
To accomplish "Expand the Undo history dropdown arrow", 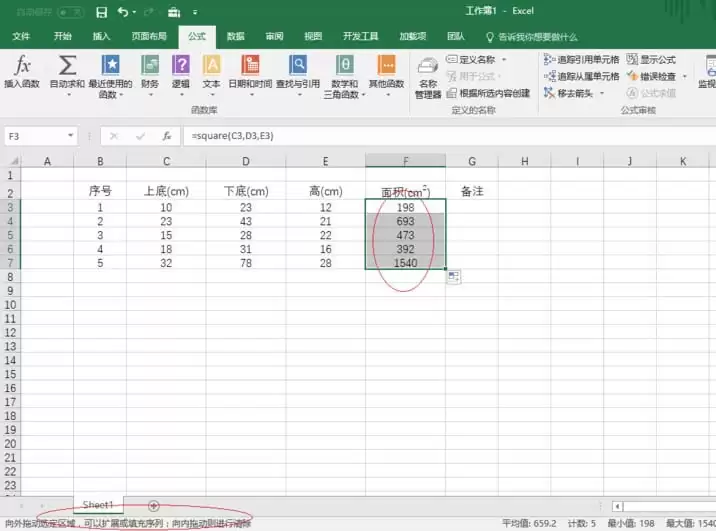I will (x=134, y=12).
